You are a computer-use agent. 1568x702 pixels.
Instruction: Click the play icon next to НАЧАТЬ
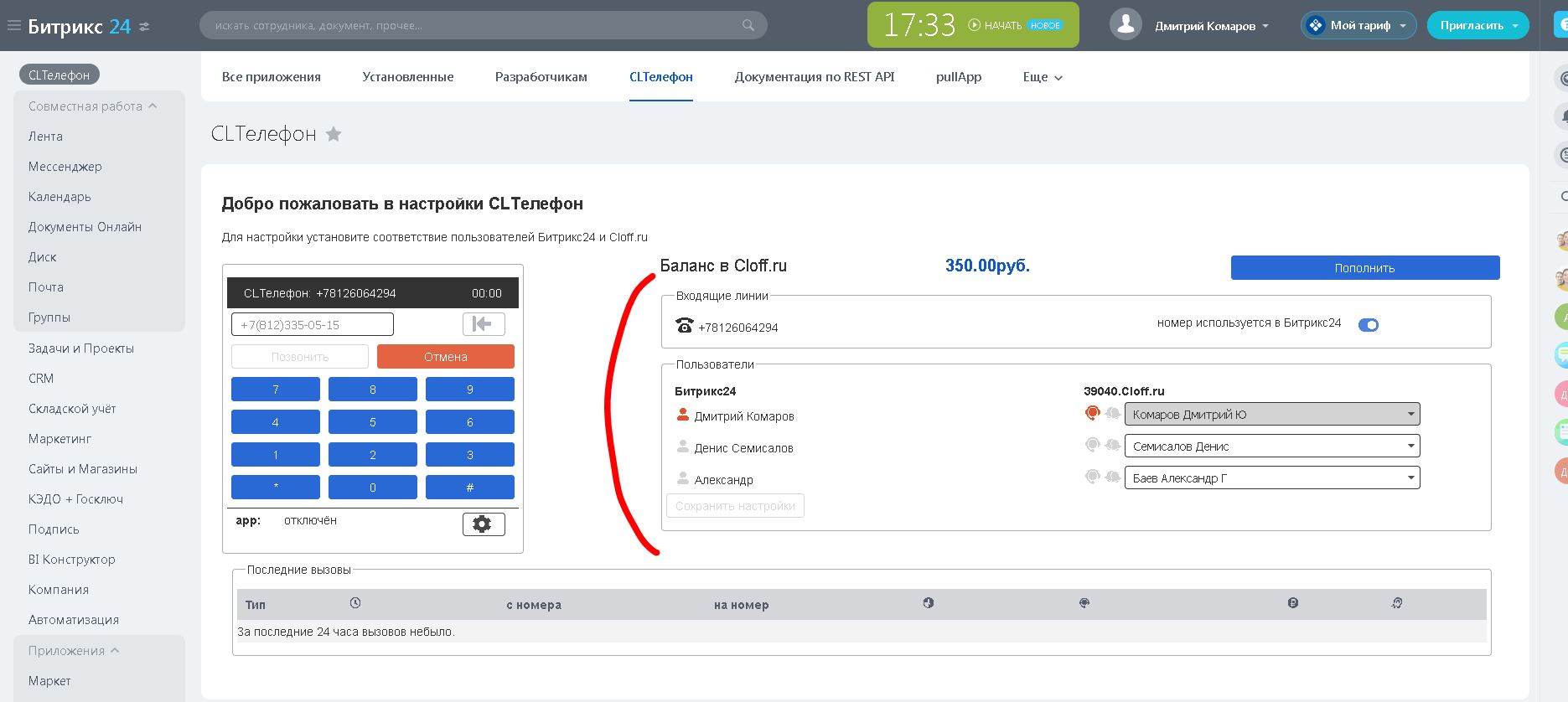pos(974,25)
